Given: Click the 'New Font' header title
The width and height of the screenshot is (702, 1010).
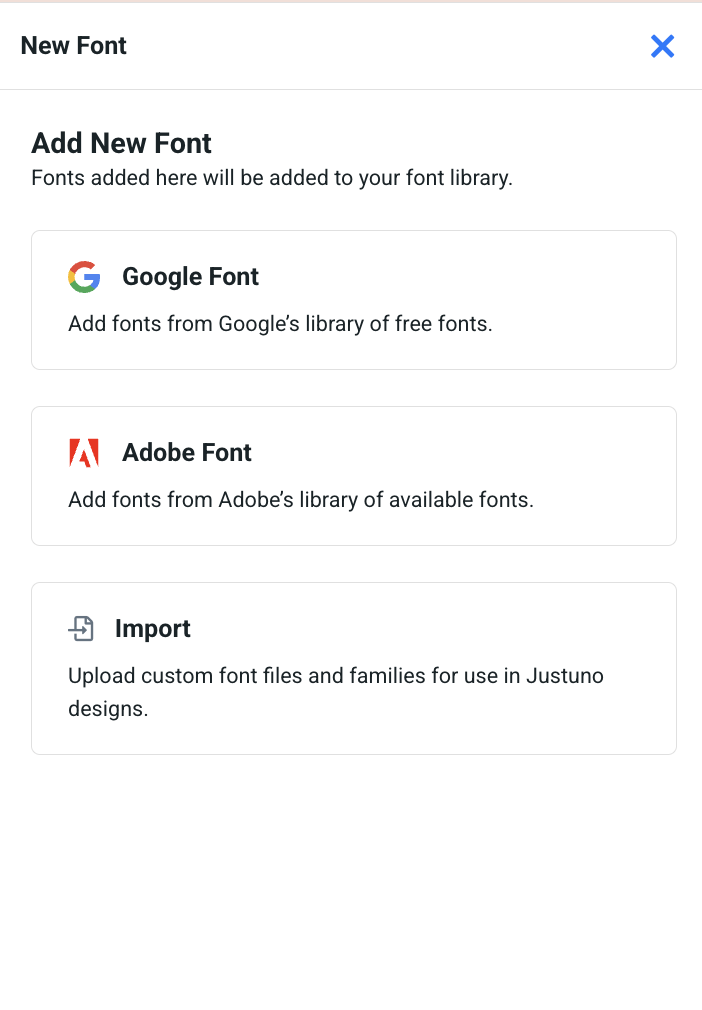Looking at the screenshot, I should (73, 46).
